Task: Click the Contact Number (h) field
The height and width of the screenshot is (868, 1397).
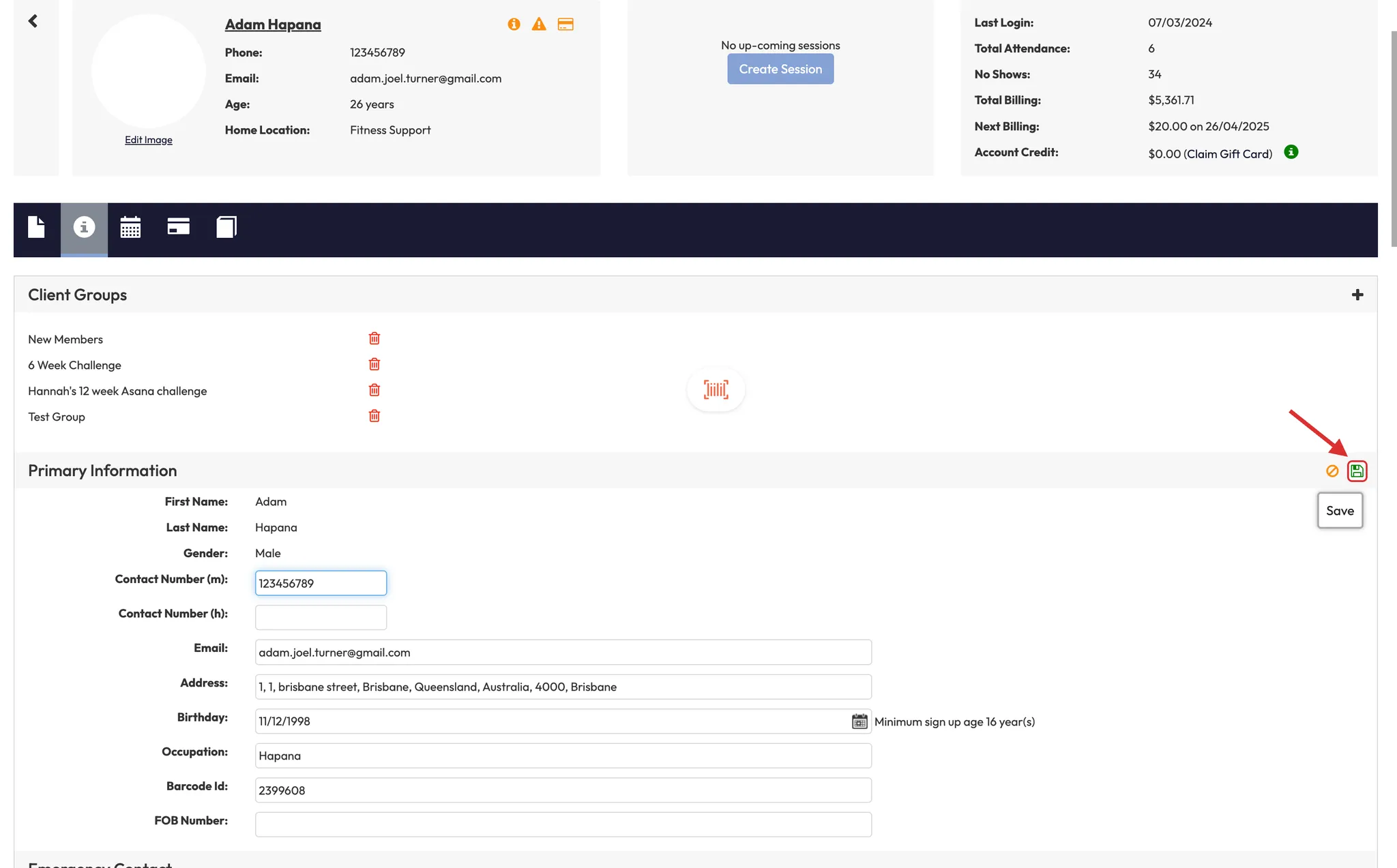Action: pos(321,618)
